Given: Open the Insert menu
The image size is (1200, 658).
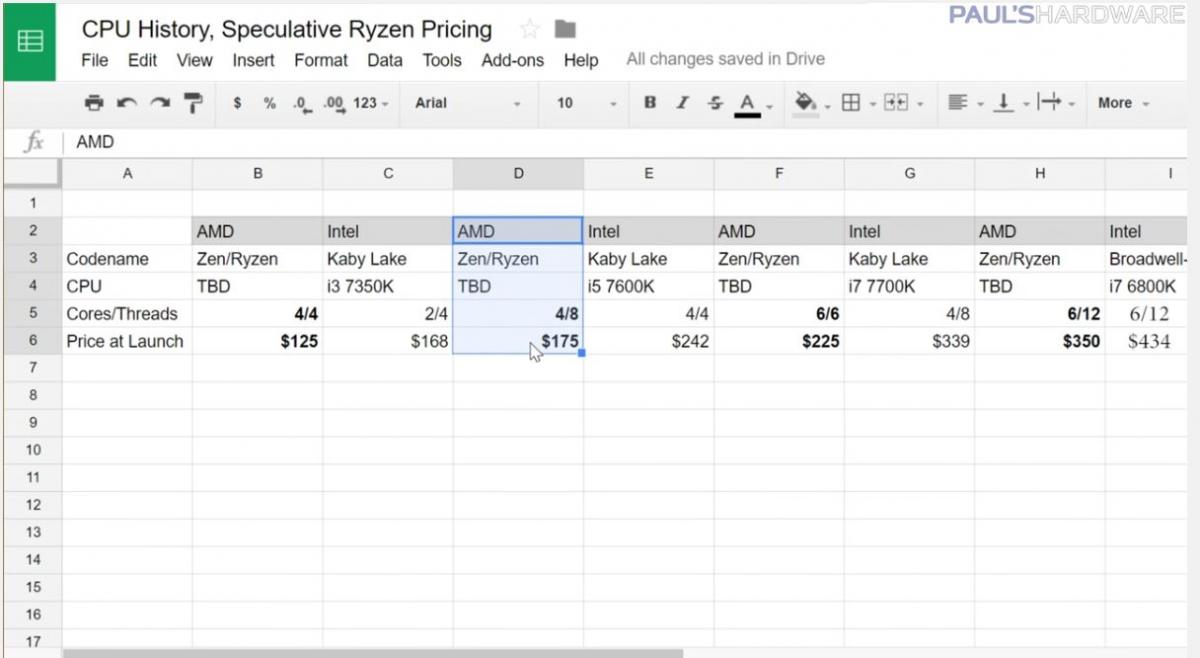Looking at the screenshot, I should click(254, 60).
